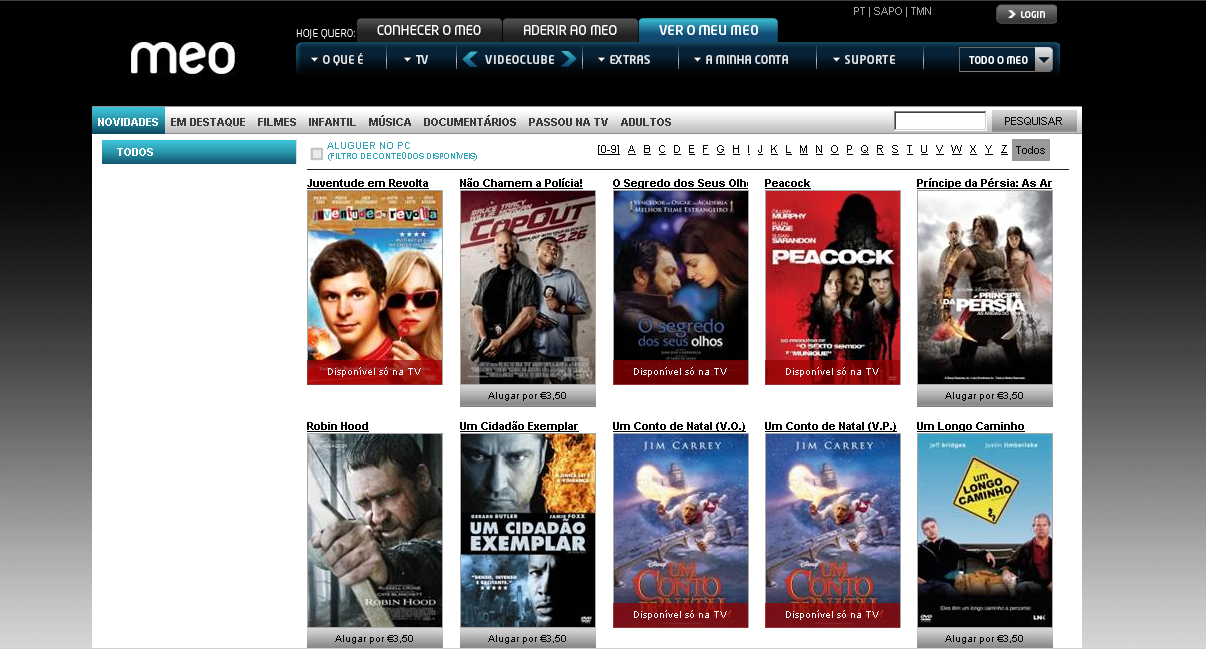This screenshot has width=1206, height=649.
Task: Click the SAPO link
Action: tap(887, 11)
